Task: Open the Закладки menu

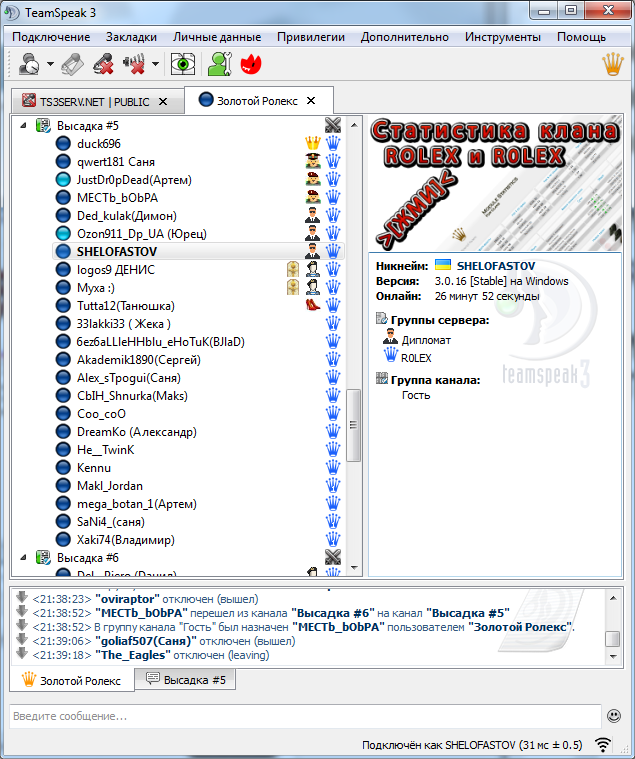Action: tap(131, 37)
